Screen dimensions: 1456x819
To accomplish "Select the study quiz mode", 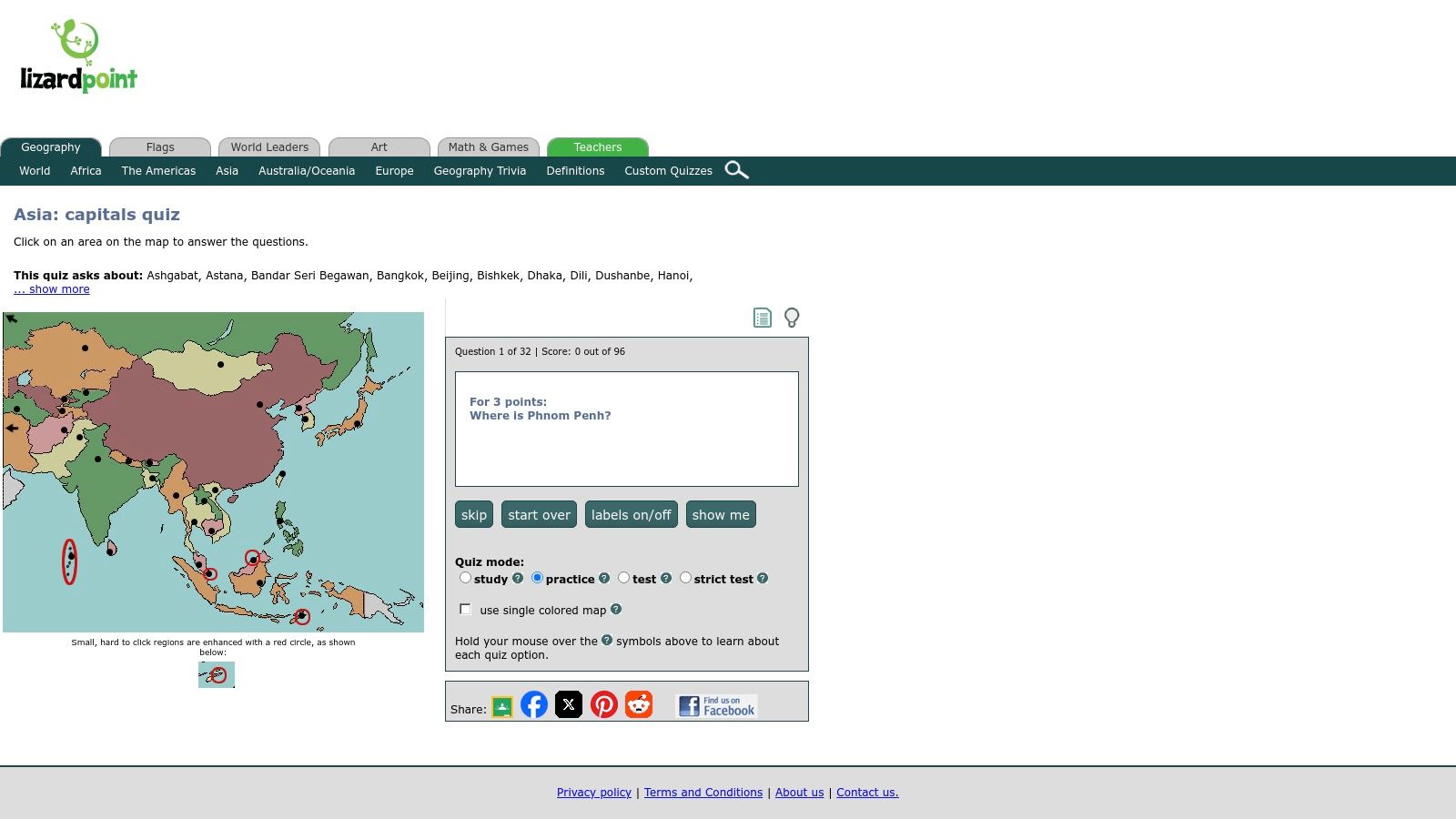I will click(465, 578).
